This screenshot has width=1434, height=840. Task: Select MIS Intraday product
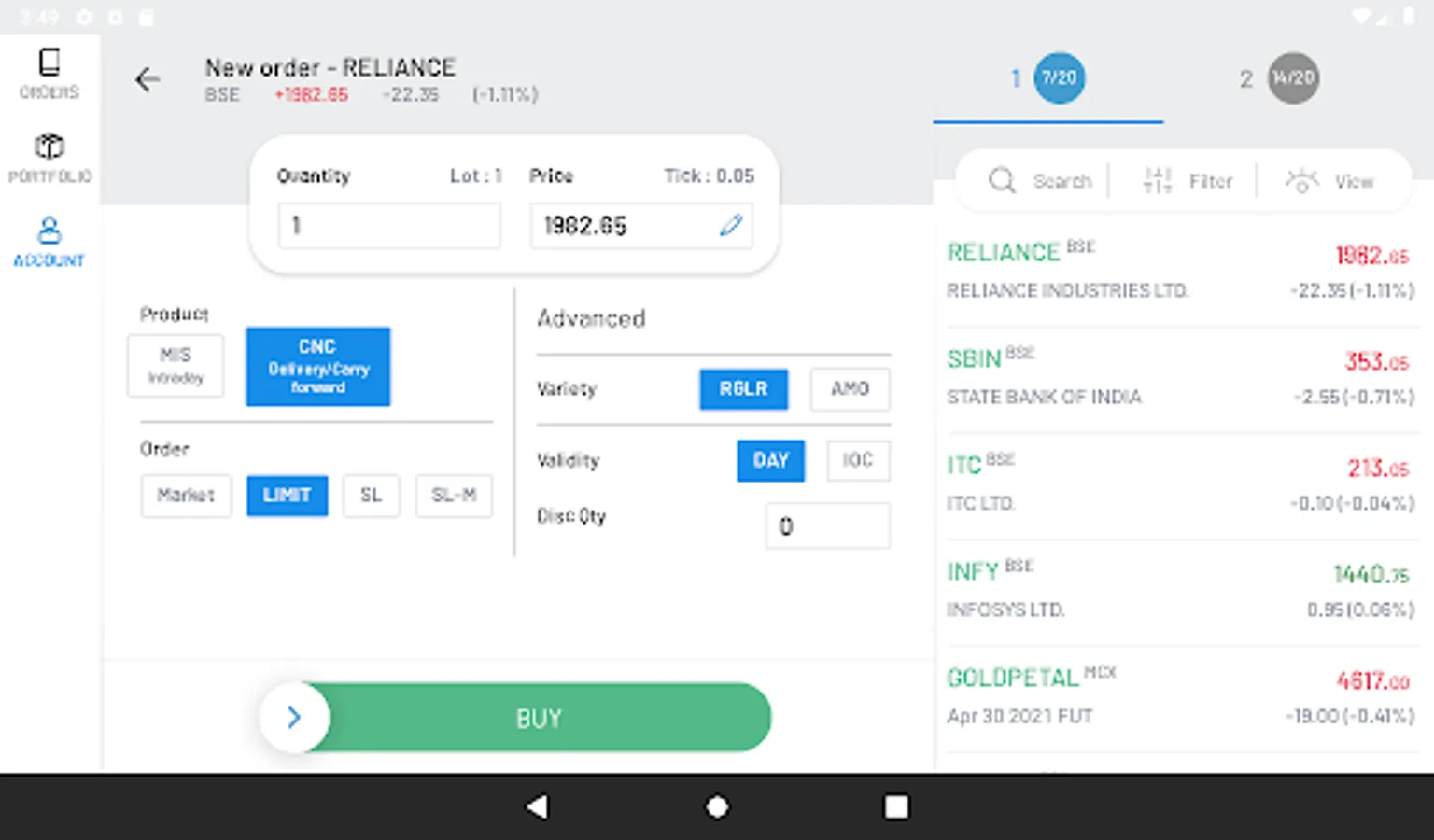(x=176, y=365)
